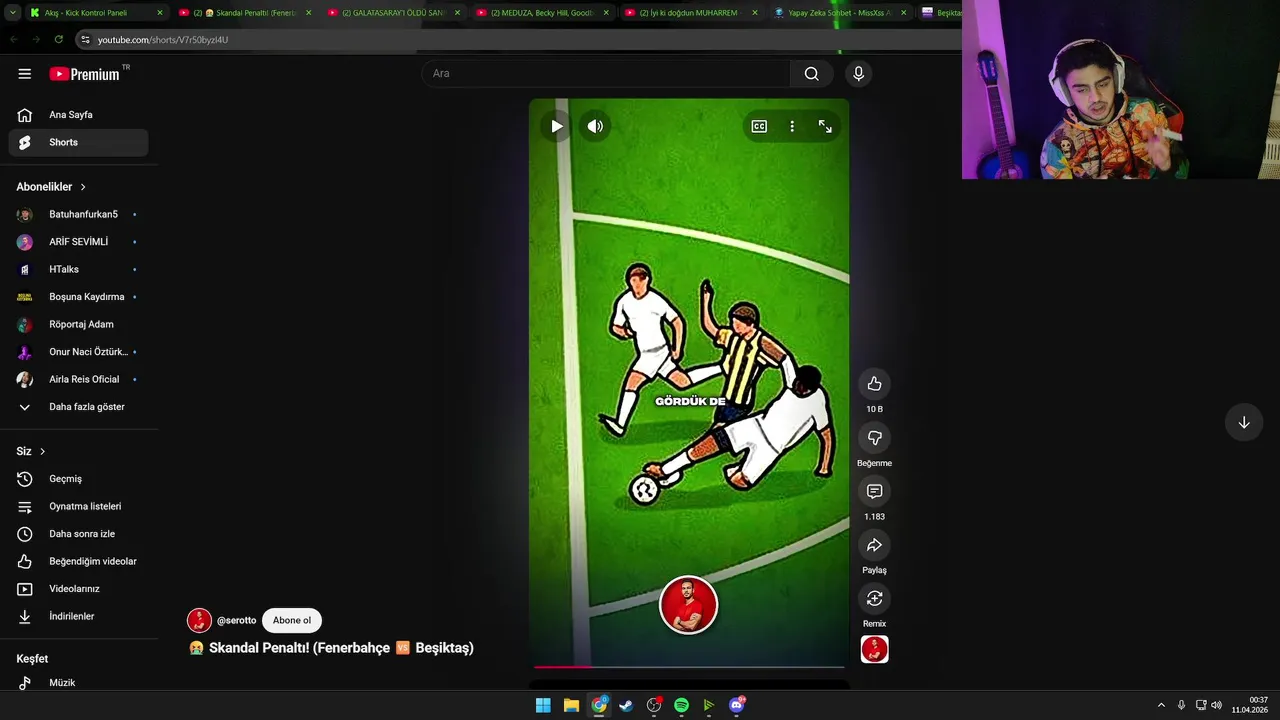Open File Explorer from taskbar
The width and height of the screenshot is (1280, 720).
click(571, 705)
